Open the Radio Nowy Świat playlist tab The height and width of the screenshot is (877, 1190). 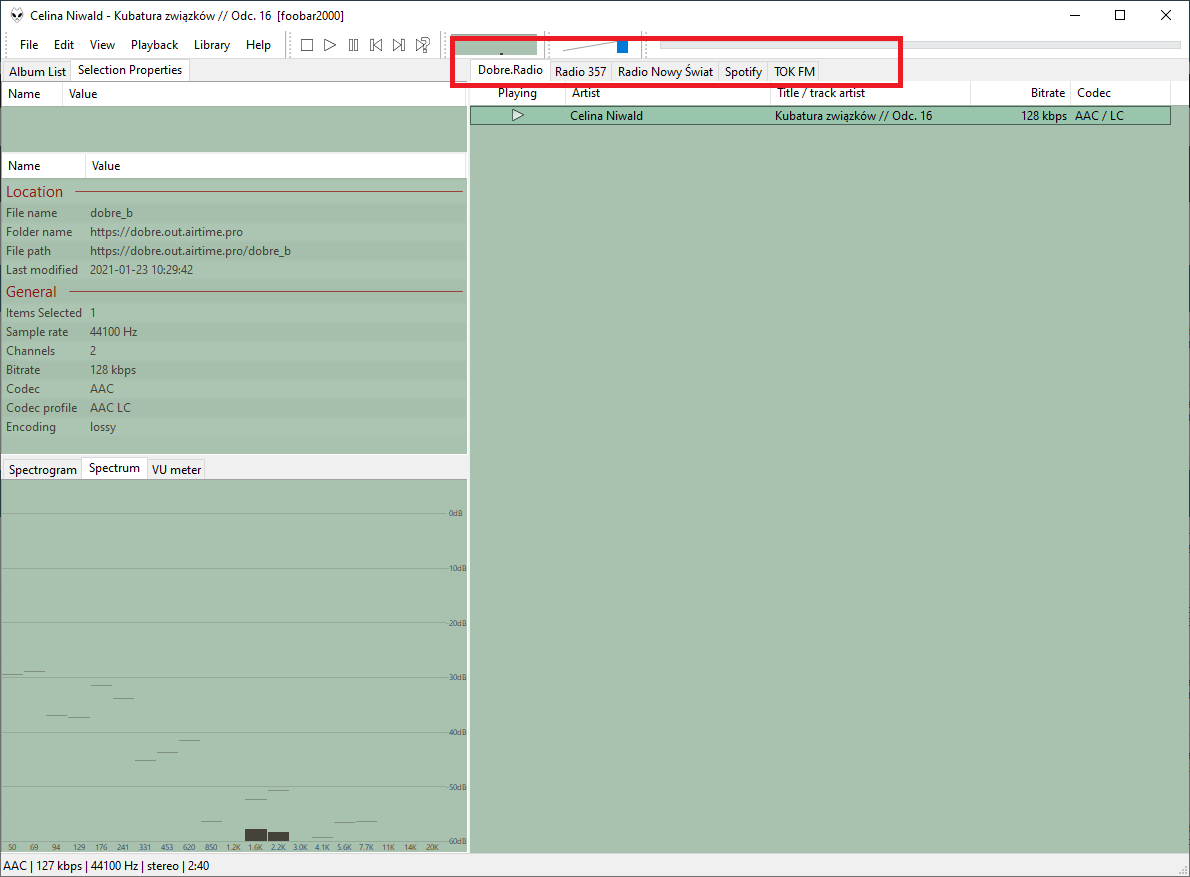pyautogui.click(x=666, y=71)
